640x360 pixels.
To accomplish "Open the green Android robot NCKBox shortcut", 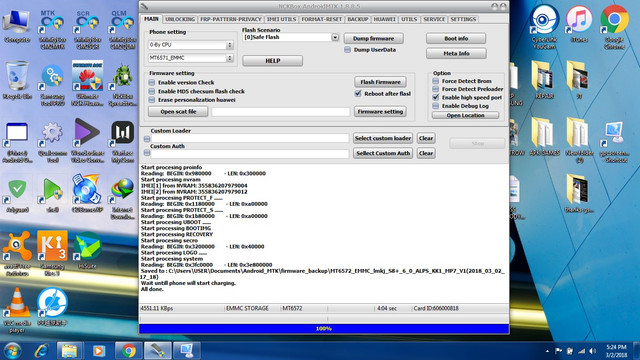I will click(122, 84).
